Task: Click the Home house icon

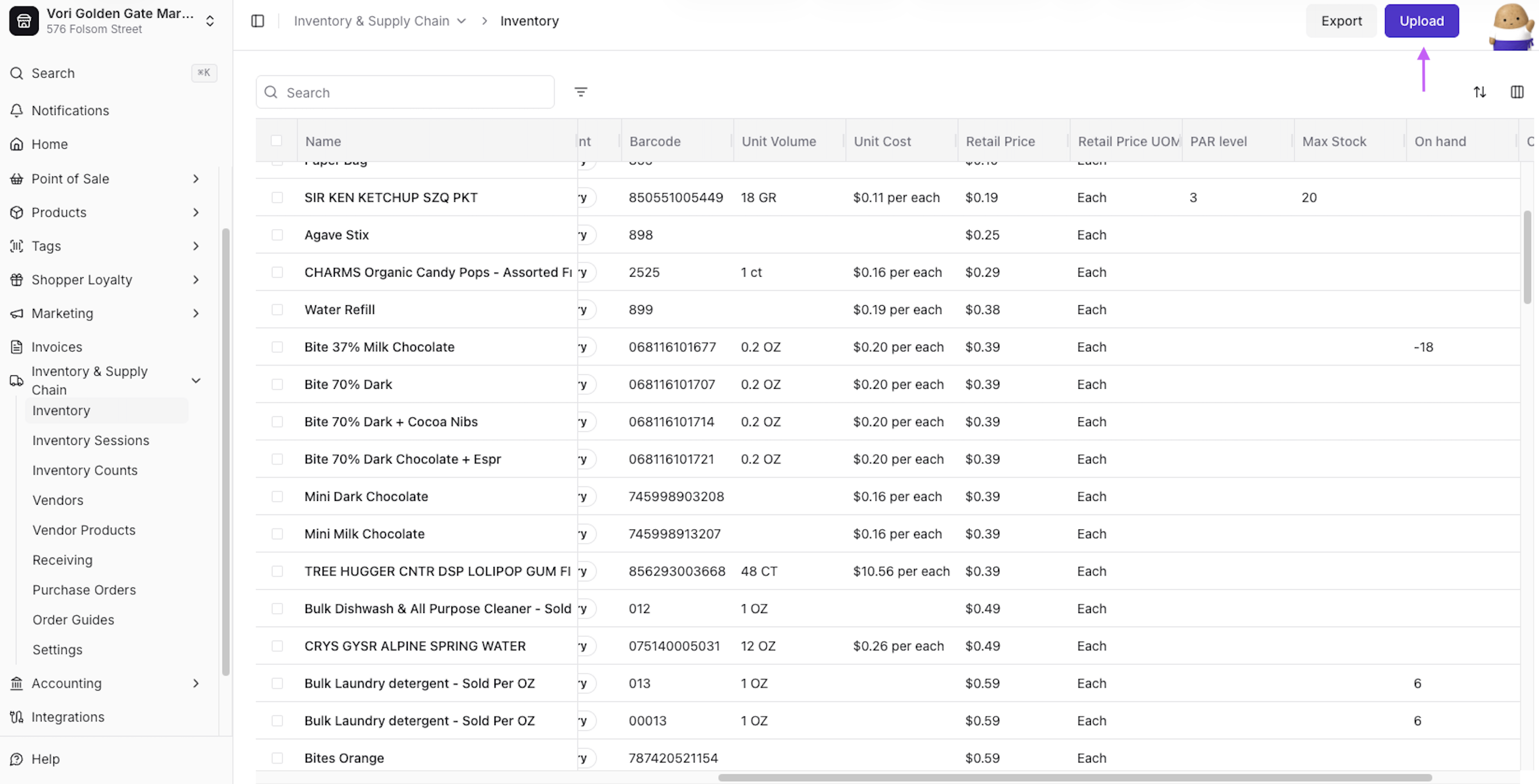Action: click(17, 144)
